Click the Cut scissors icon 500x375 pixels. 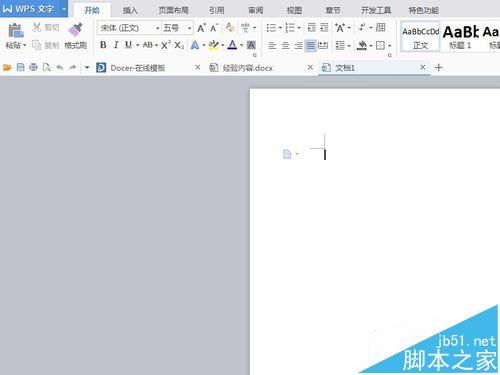tap(37, 27)
